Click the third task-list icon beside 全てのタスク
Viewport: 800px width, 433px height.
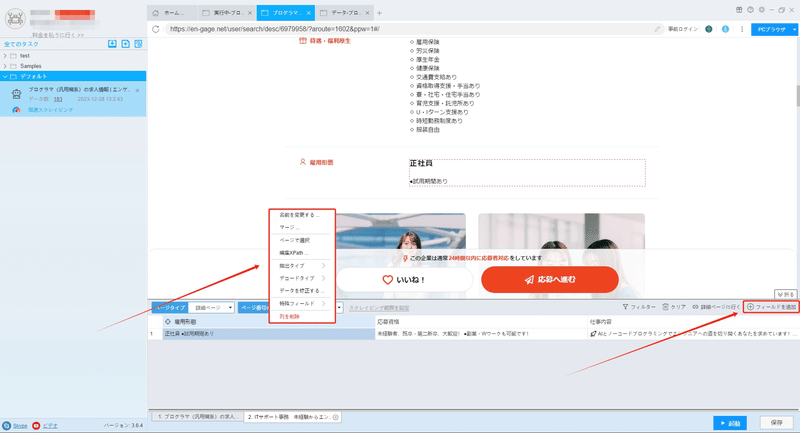pos(138,44)
